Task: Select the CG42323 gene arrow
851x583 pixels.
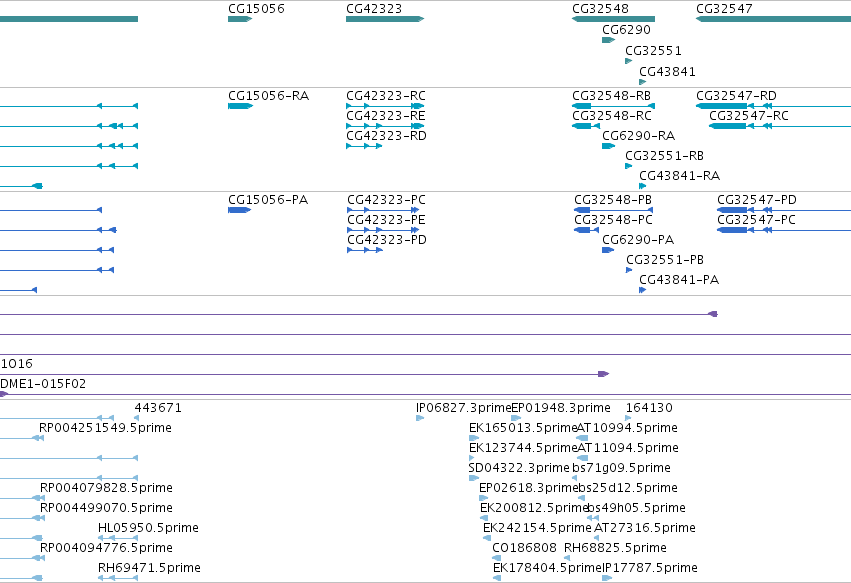Action: pyautogui.click(x=385, y=19)
